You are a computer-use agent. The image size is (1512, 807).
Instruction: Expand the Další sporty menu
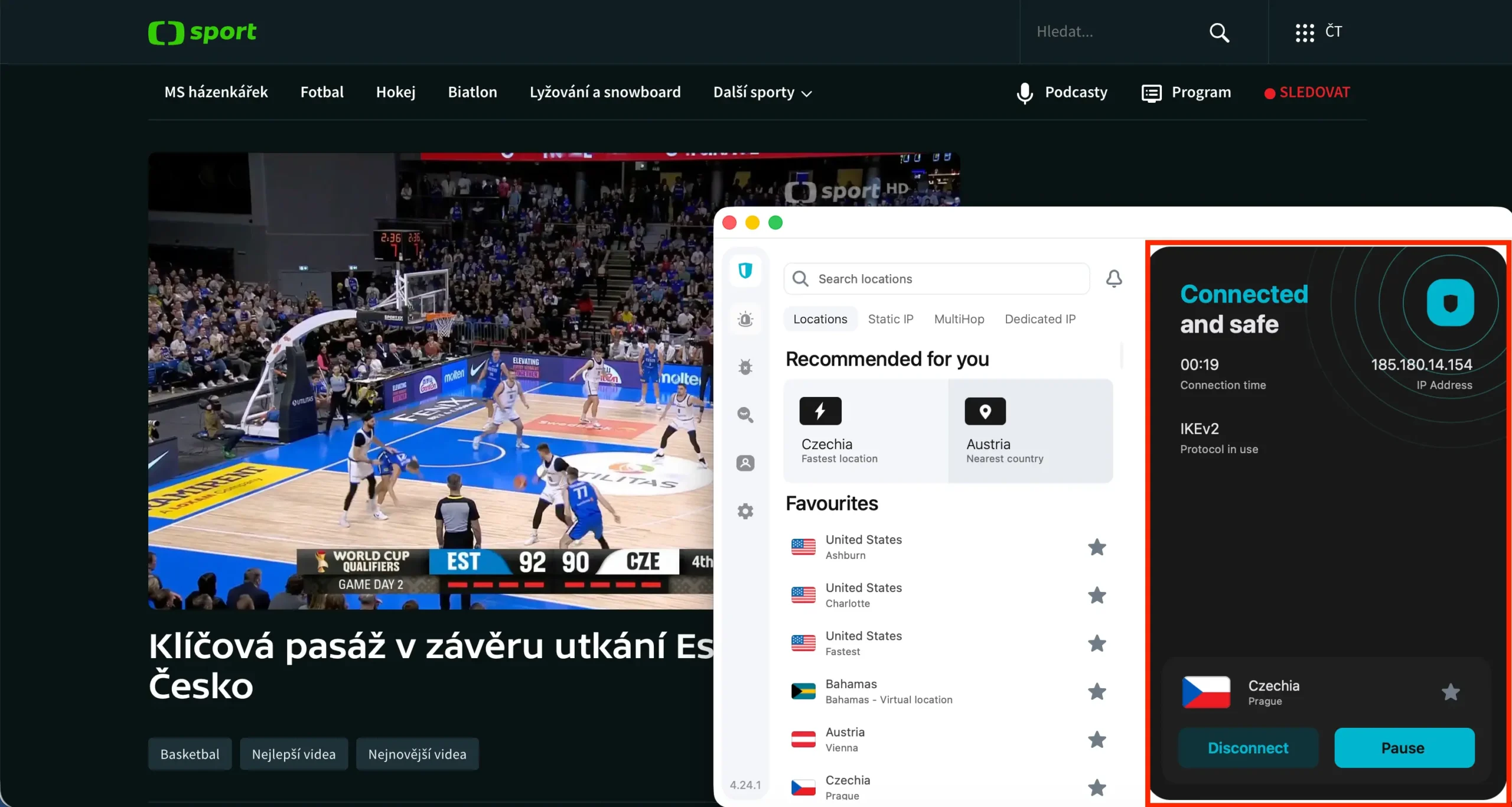(761, 92)
